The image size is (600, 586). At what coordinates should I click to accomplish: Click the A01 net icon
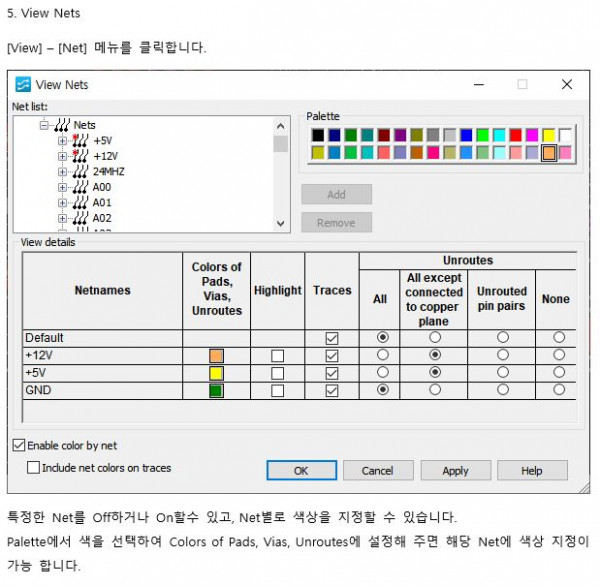pyautogui.click(x=79, y=202)
